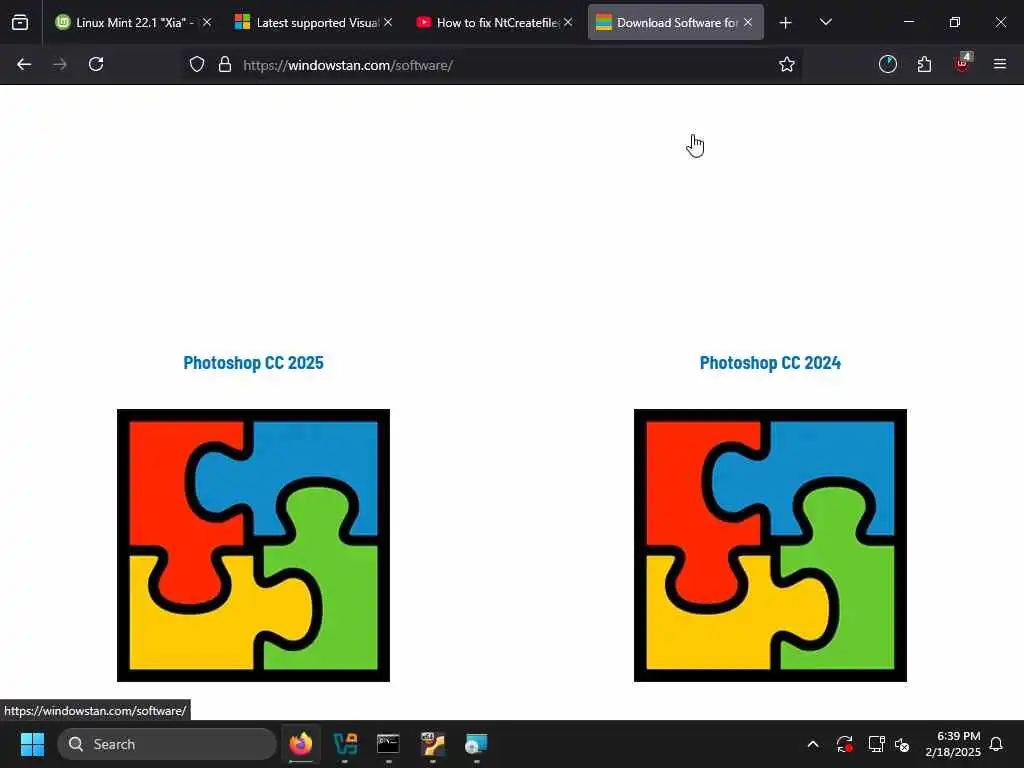The image size is (1024, 768).
Task: Bookmark this page with star icon
Action: [x=787, y=64]
